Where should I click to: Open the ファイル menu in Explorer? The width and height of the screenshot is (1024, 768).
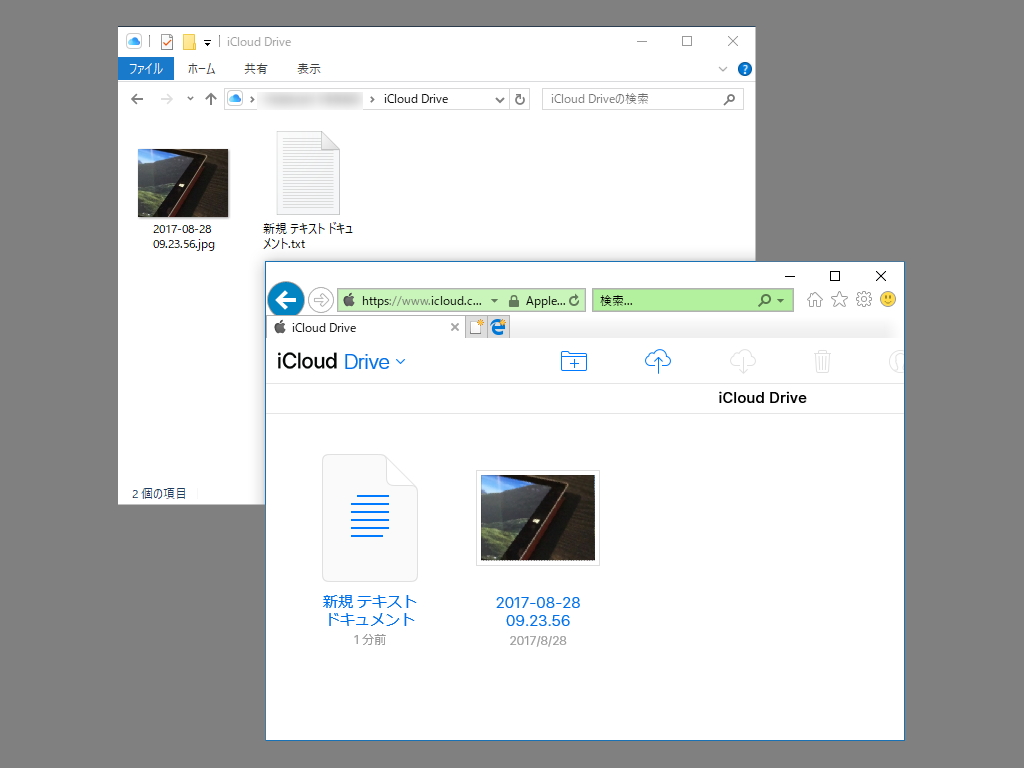146,68
